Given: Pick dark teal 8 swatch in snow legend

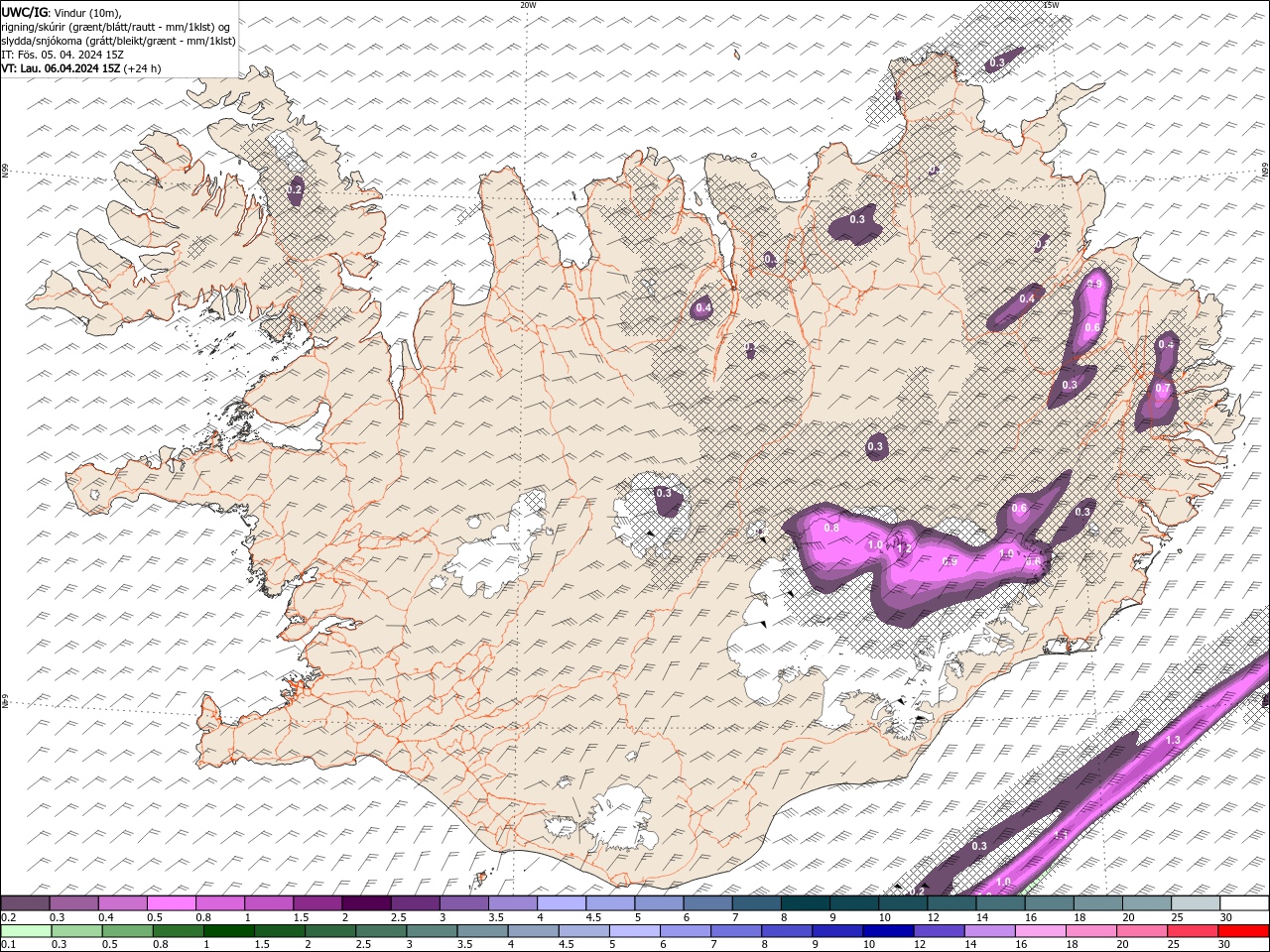Looking at the screenshot, I should pos(804,903).
